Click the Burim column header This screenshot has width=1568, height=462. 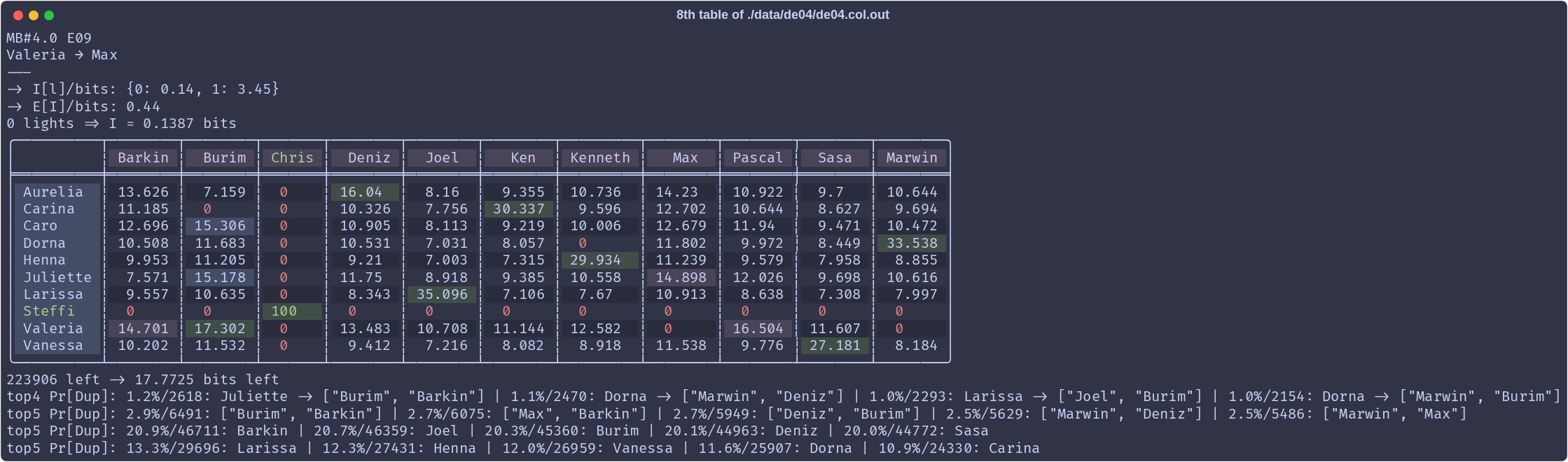point(220,157)
